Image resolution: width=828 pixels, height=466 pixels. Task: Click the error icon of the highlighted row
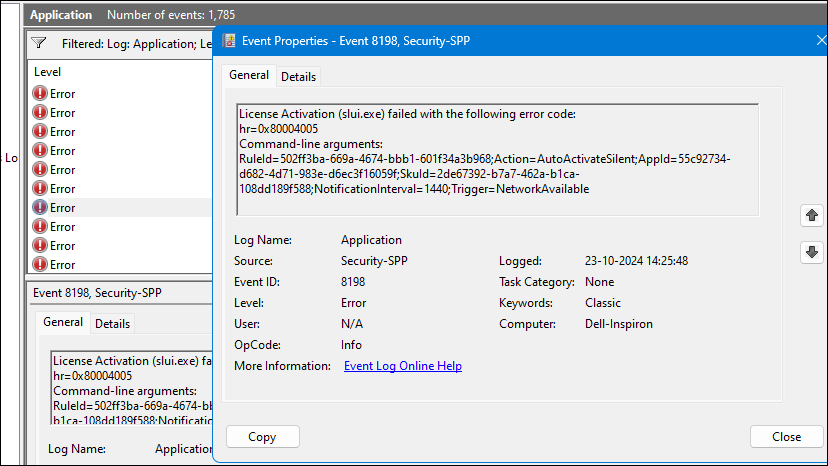[40, 208]
